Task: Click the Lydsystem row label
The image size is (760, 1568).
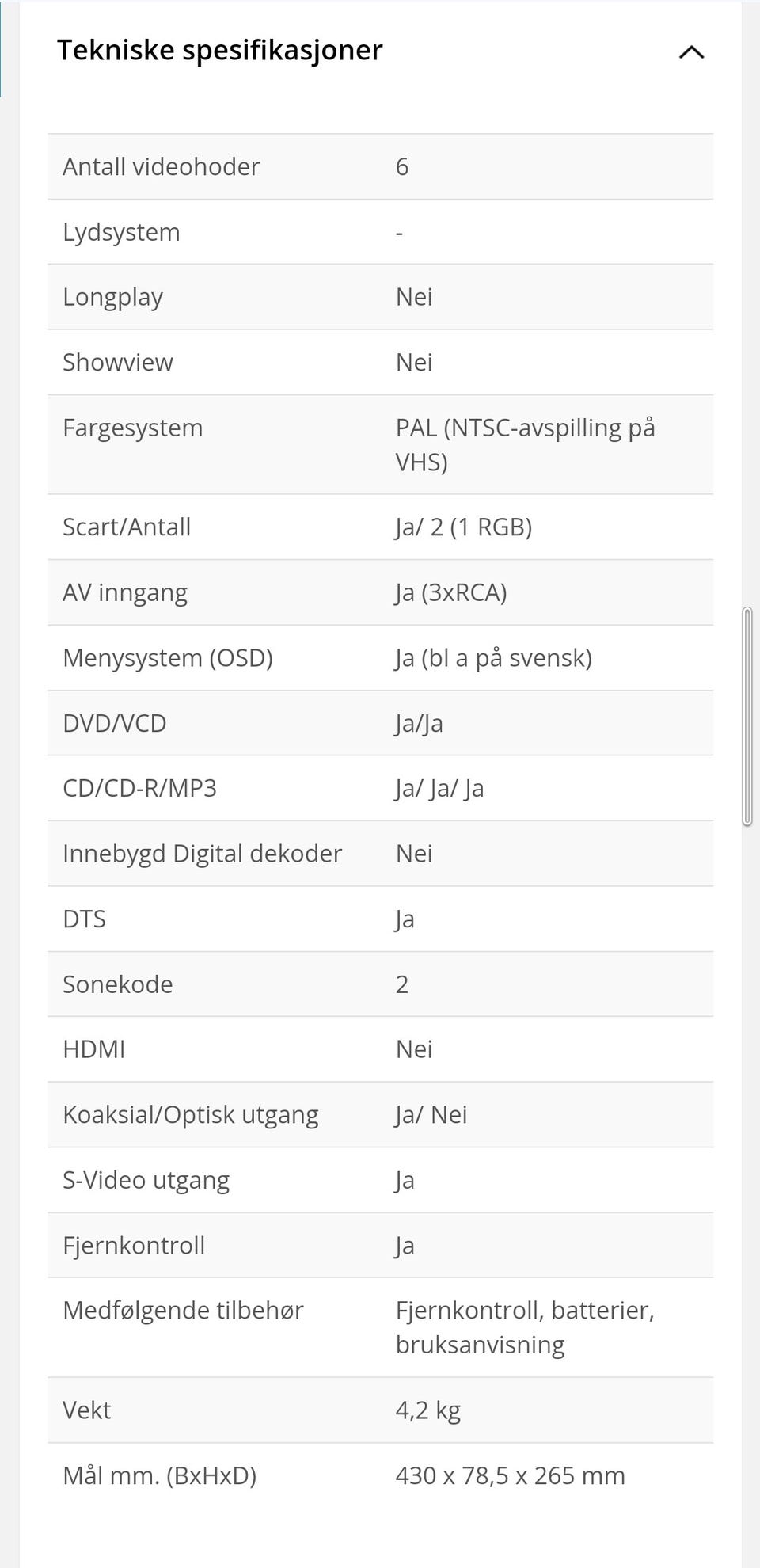Action: [121, 232]
